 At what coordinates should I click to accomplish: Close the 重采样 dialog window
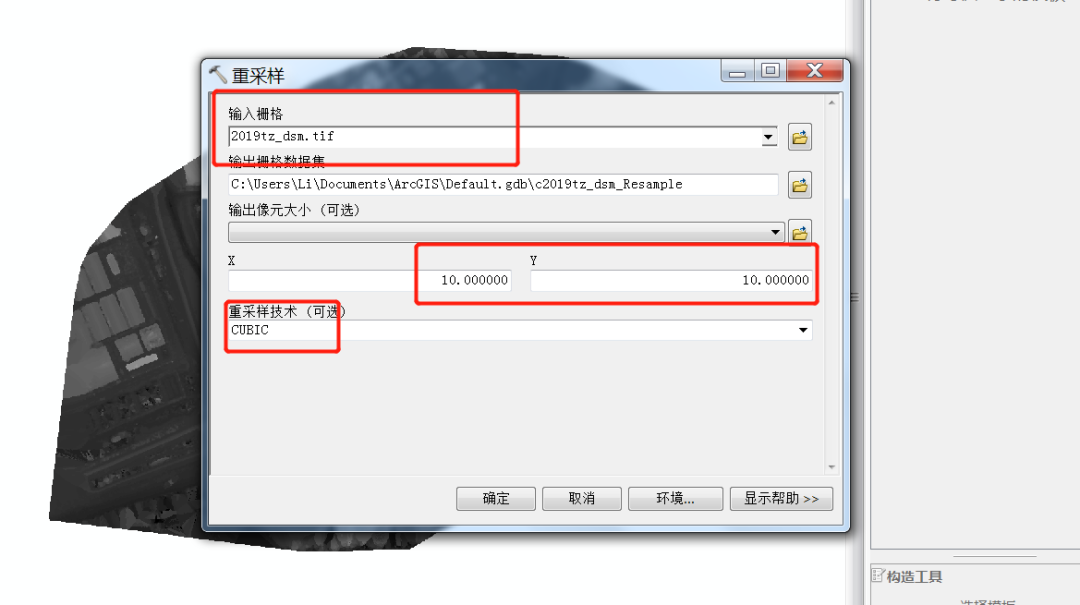(x=815, y=70)
